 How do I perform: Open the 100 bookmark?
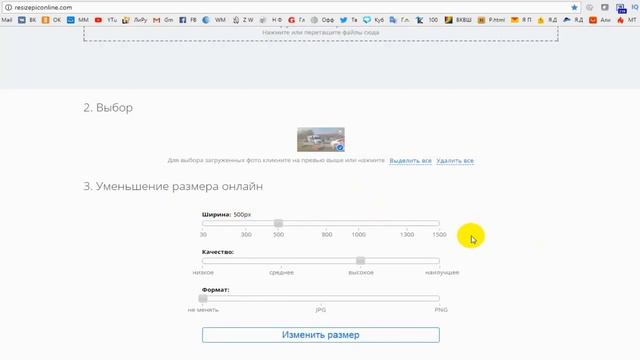(x=427, y=20)
